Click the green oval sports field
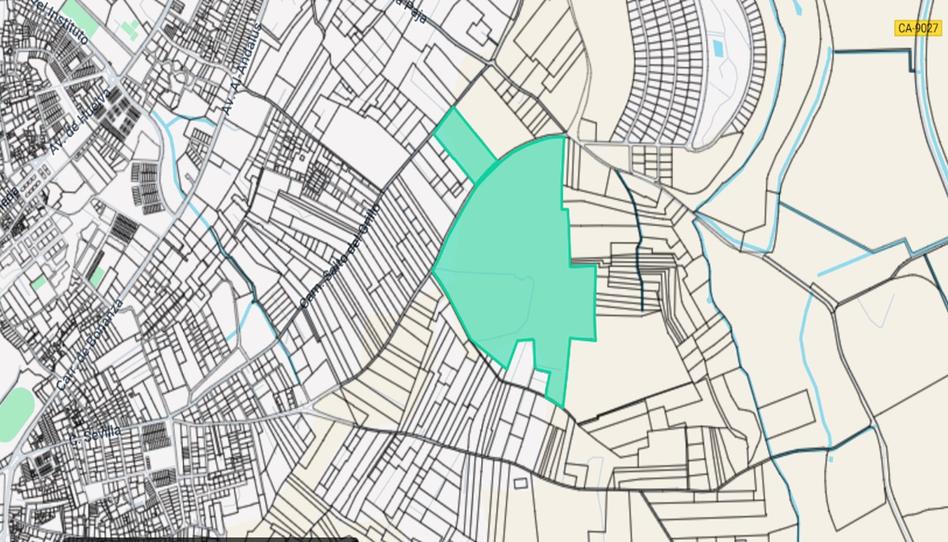The image size is (948, 542). pos(15,410)
